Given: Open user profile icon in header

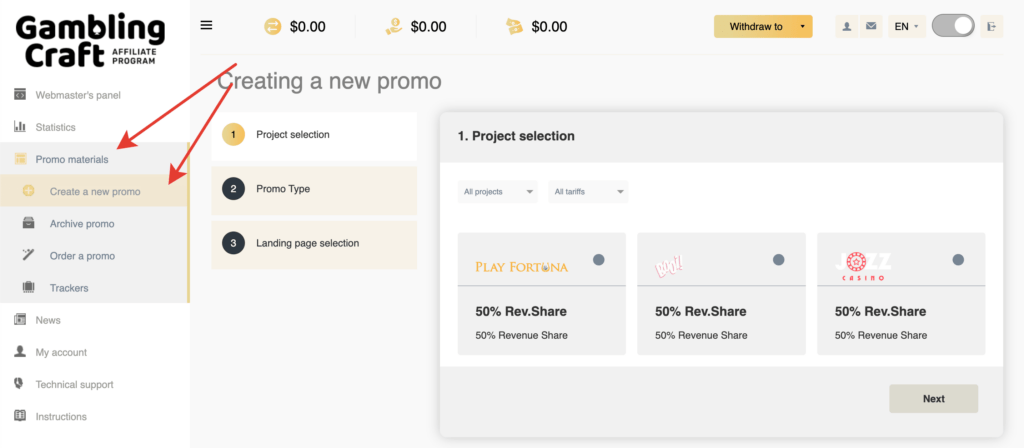Looking at the screenshot, I should (x=847, y=27).
